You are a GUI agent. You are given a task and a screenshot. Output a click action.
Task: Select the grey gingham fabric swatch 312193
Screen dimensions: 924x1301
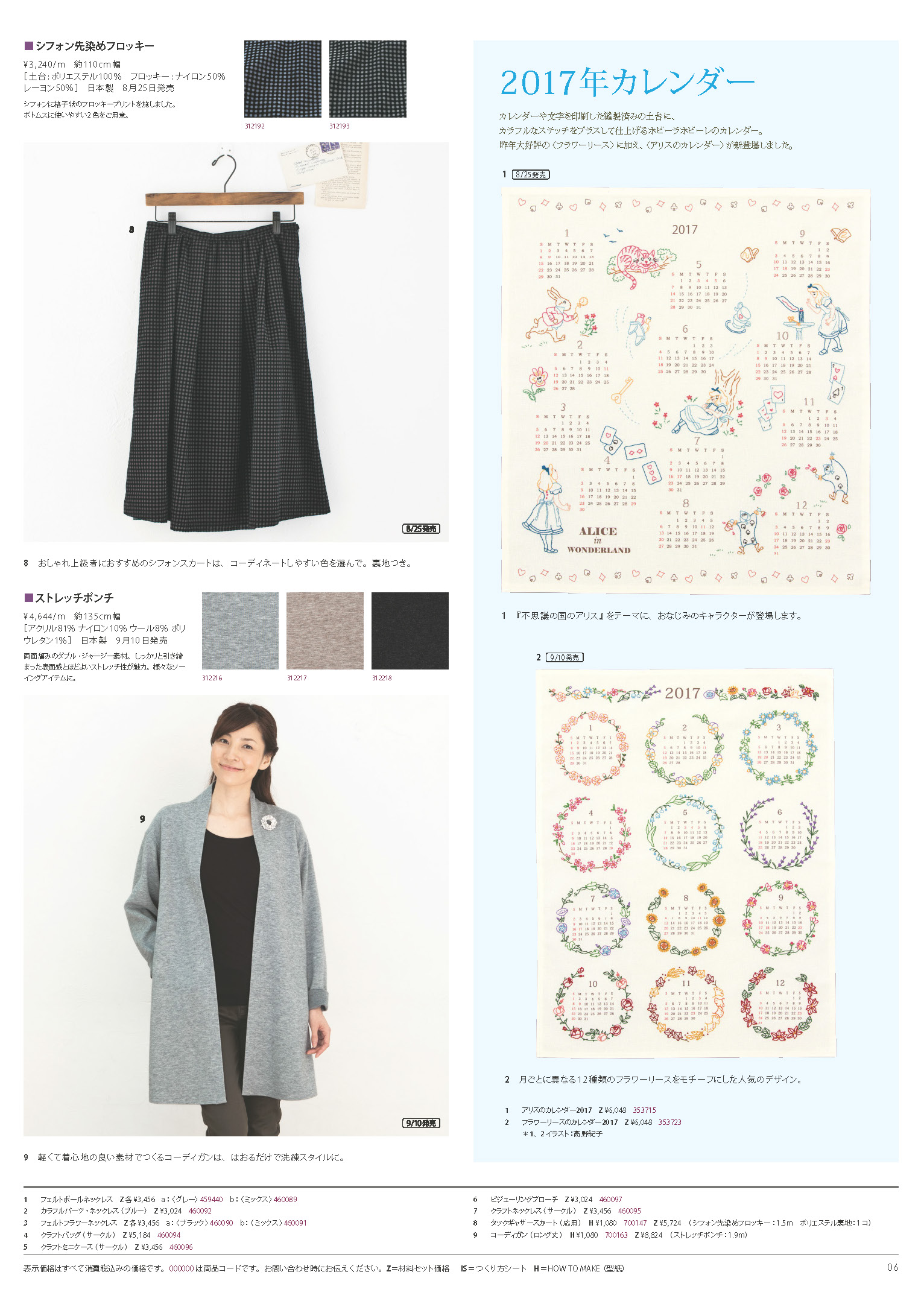tap(367, 79)
